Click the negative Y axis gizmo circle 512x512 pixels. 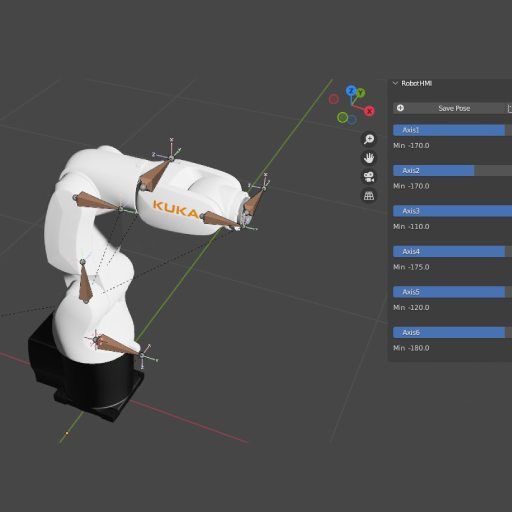point(342,117)
